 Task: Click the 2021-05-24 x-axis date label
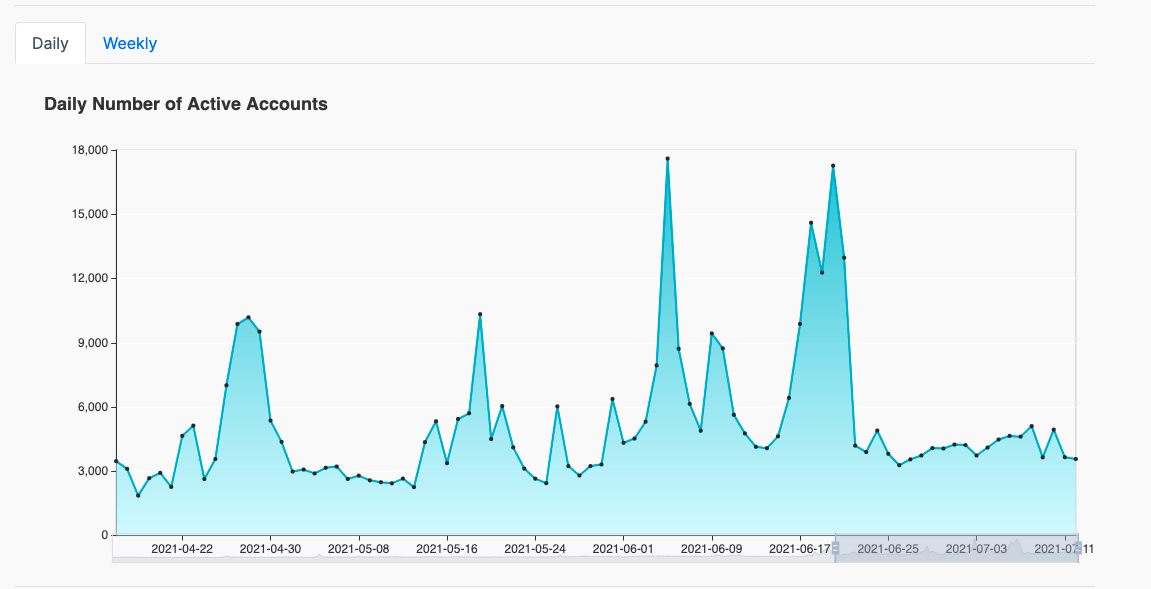click(x=535, y=549)
